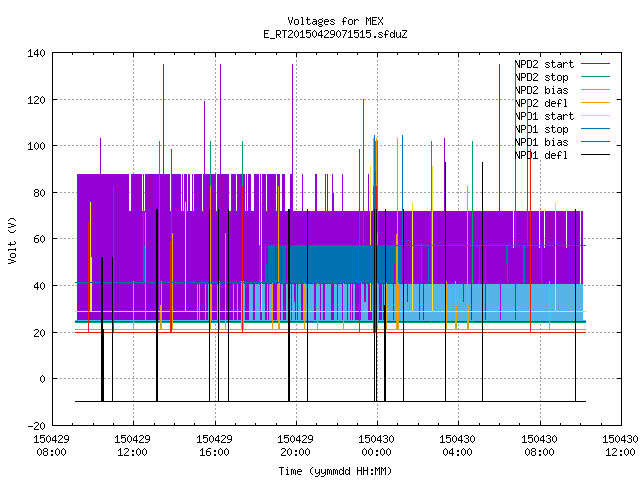Click the 150429 20:00 time tick label
640x480 pixels.
tap(295, 446)
